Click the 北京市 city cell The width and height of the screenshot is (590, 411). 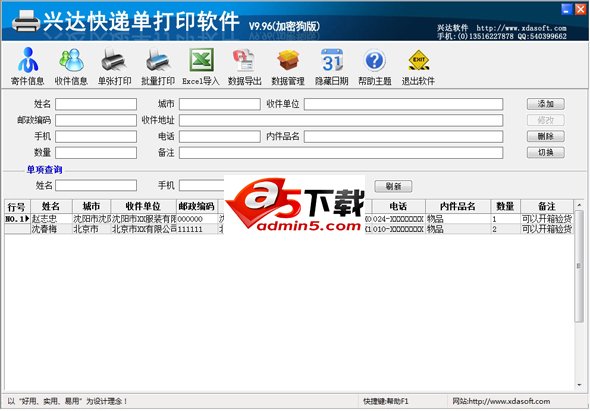91,229
